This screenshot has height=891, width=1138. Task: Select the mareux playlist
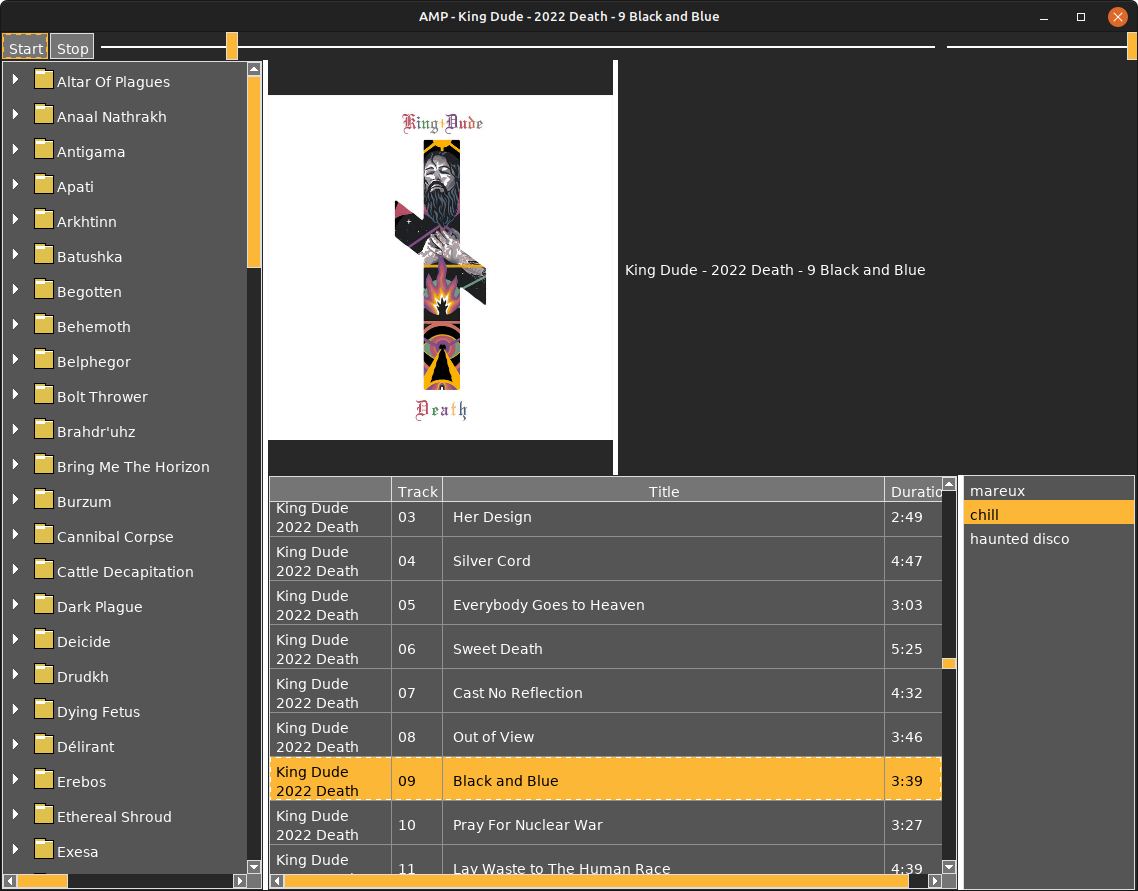1048,490
